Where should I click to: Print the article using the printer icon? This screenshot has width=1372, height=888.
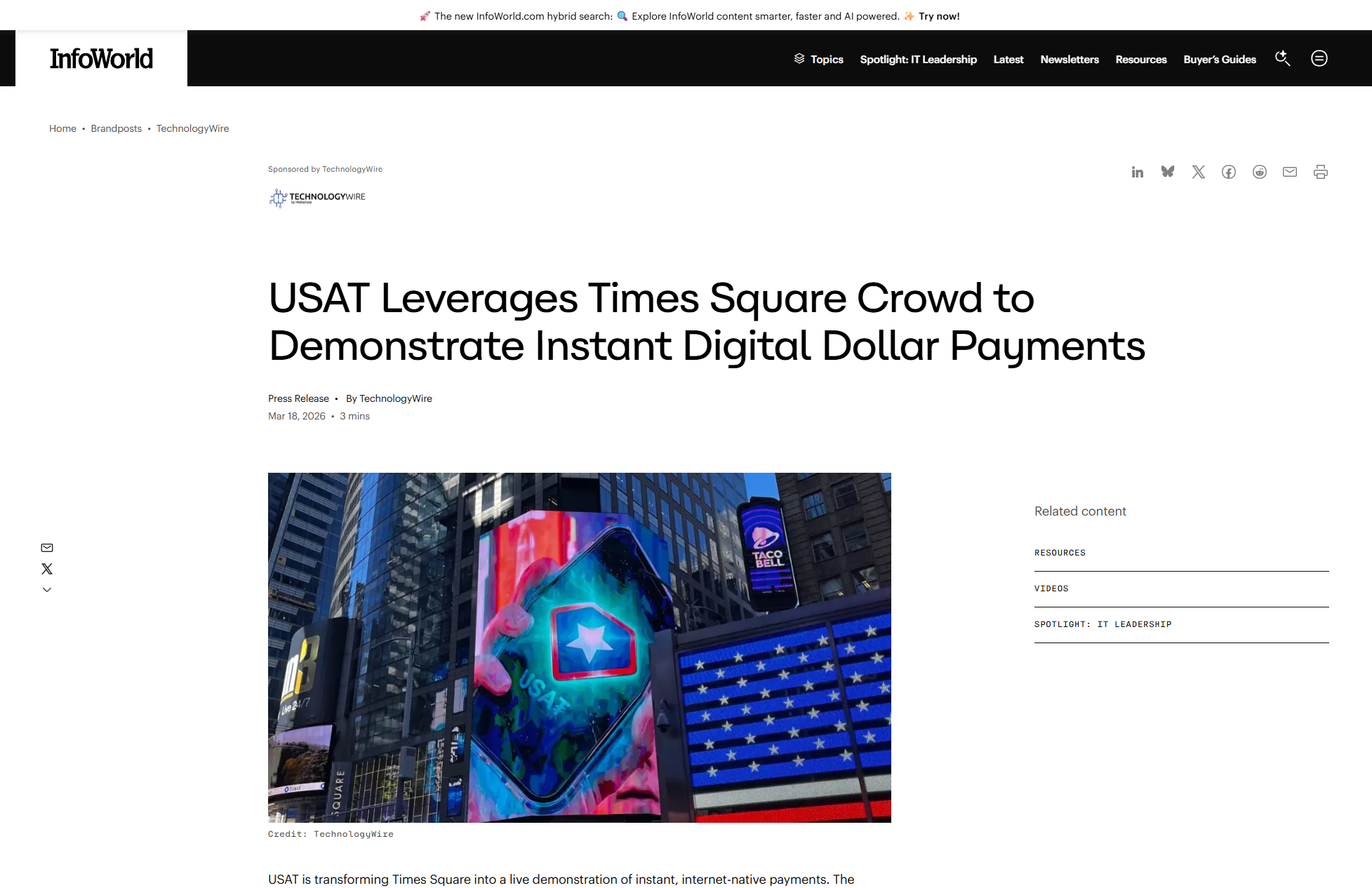tap(1320, 172)
